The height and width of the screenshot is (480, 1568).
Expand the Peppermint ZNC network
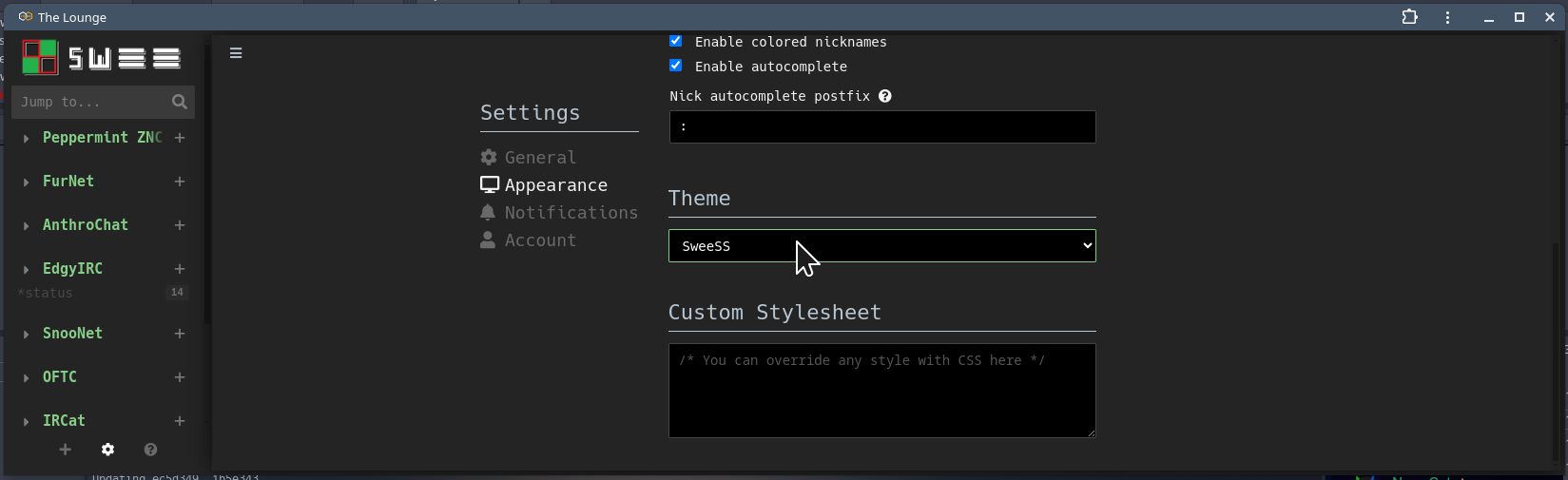coord(26,139)
